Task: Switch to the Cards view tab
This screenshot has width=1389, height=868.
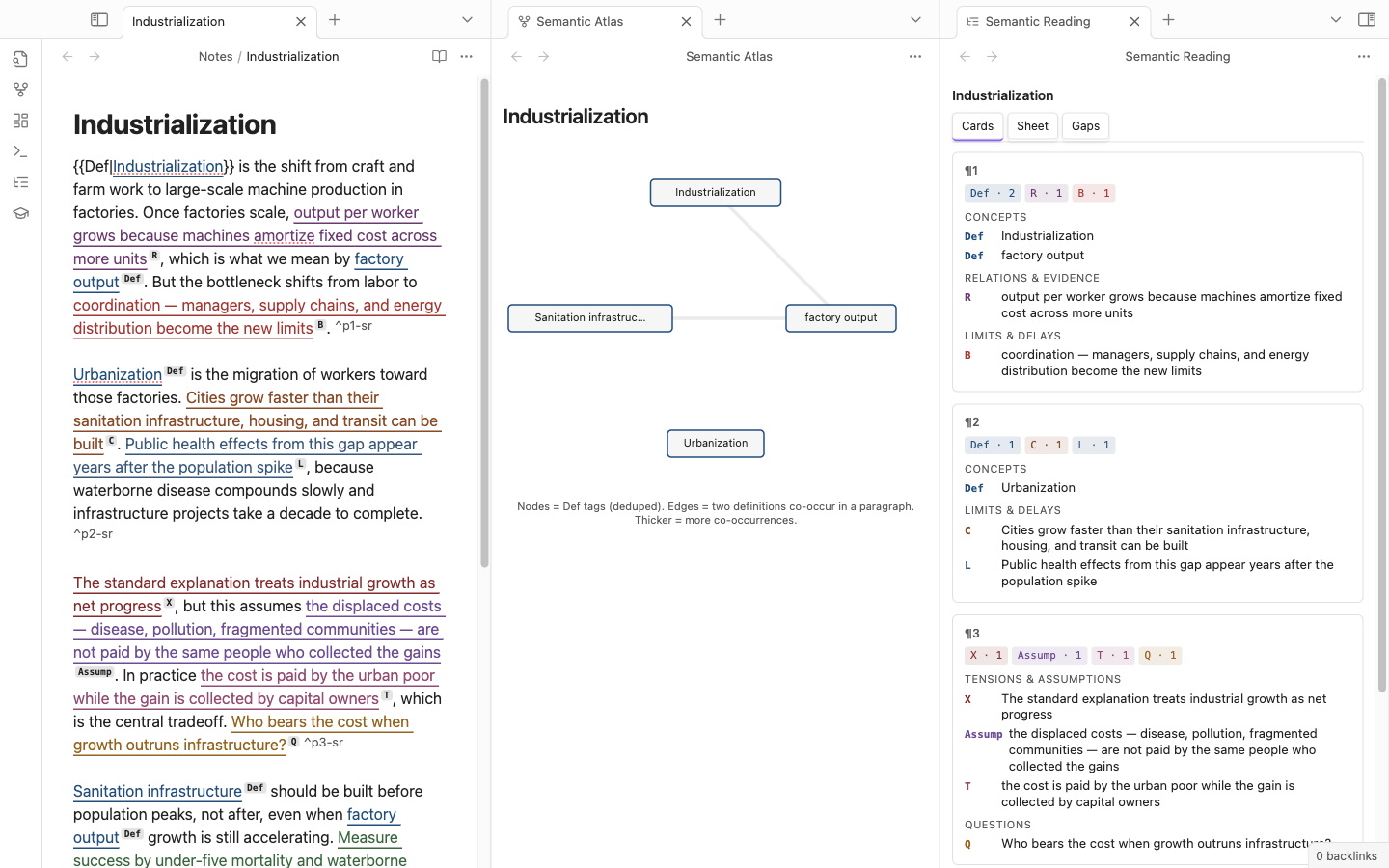Action: click(x=977, y=126)
